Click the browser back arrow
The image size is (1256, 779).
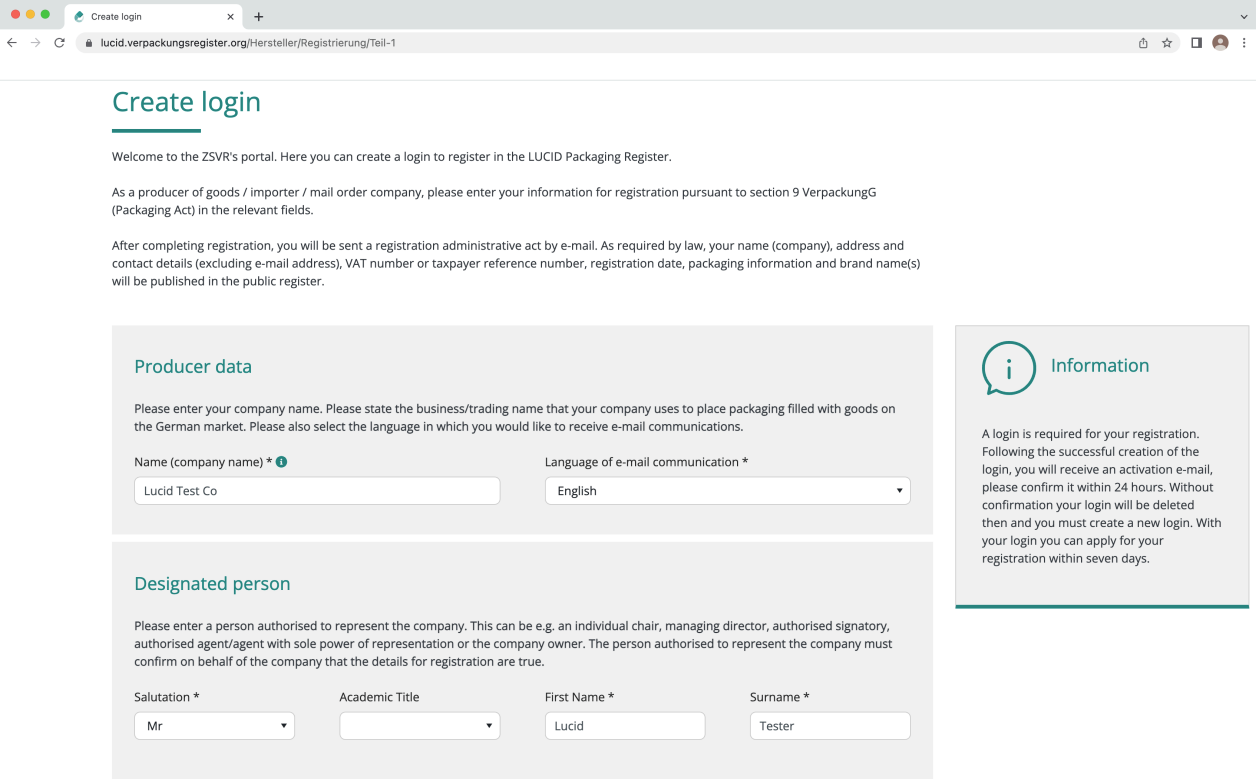point(12,43)
